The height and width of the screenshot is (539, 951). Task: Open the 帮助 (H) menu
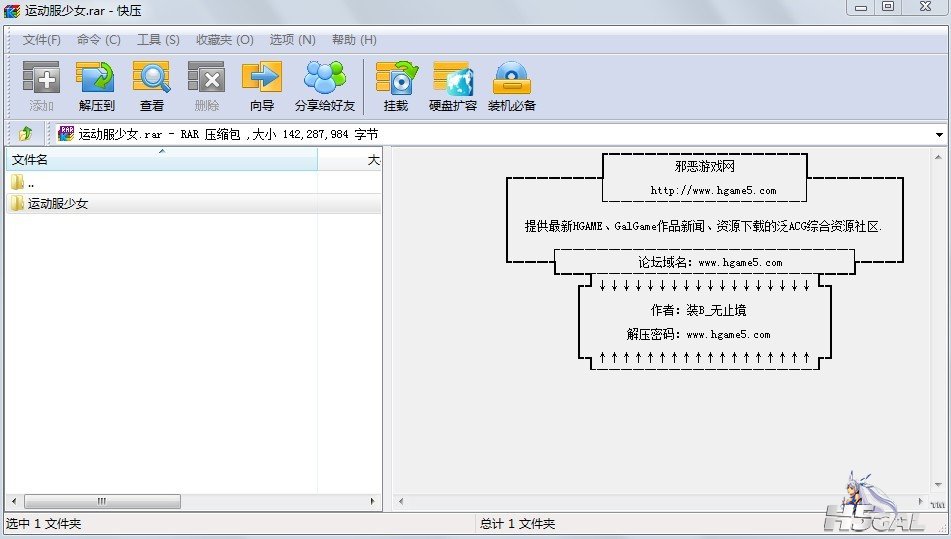click(x=354, y=40)
